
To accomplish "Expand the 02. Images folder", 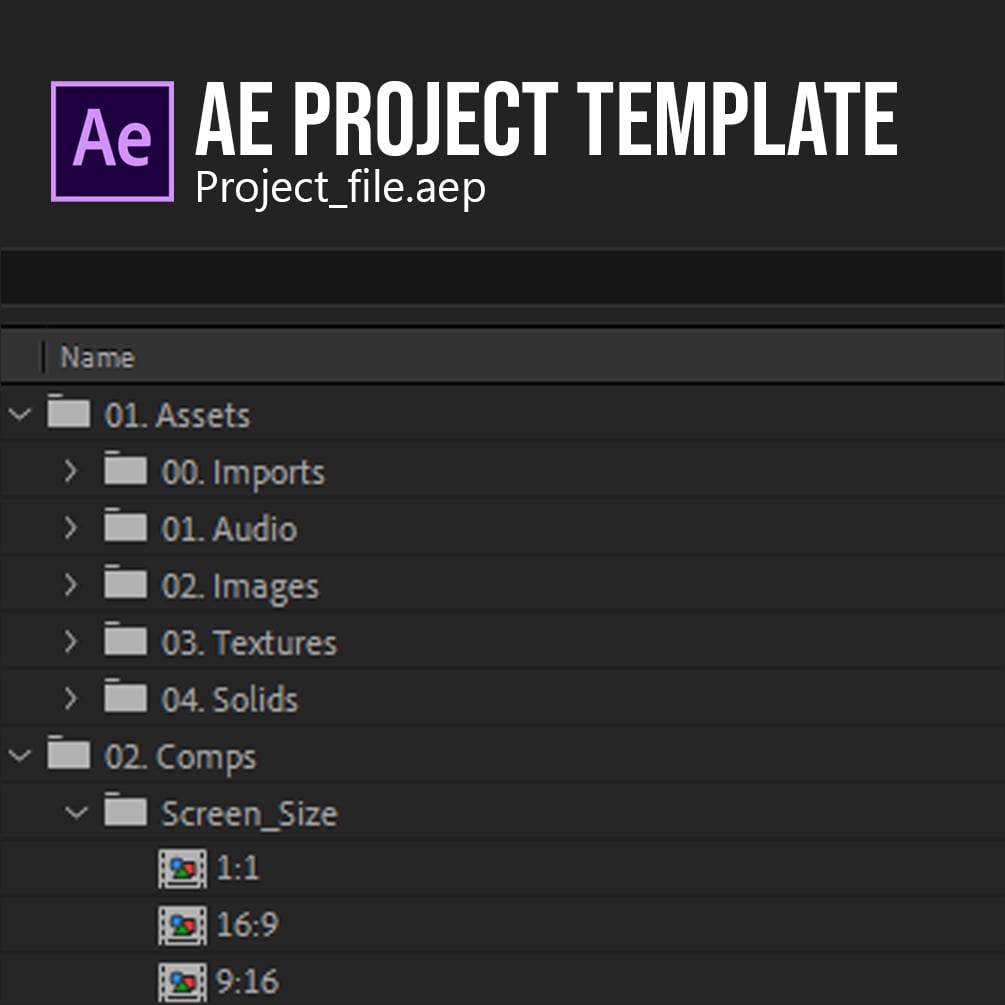I will pyautogui.click(x=71, y=585).
